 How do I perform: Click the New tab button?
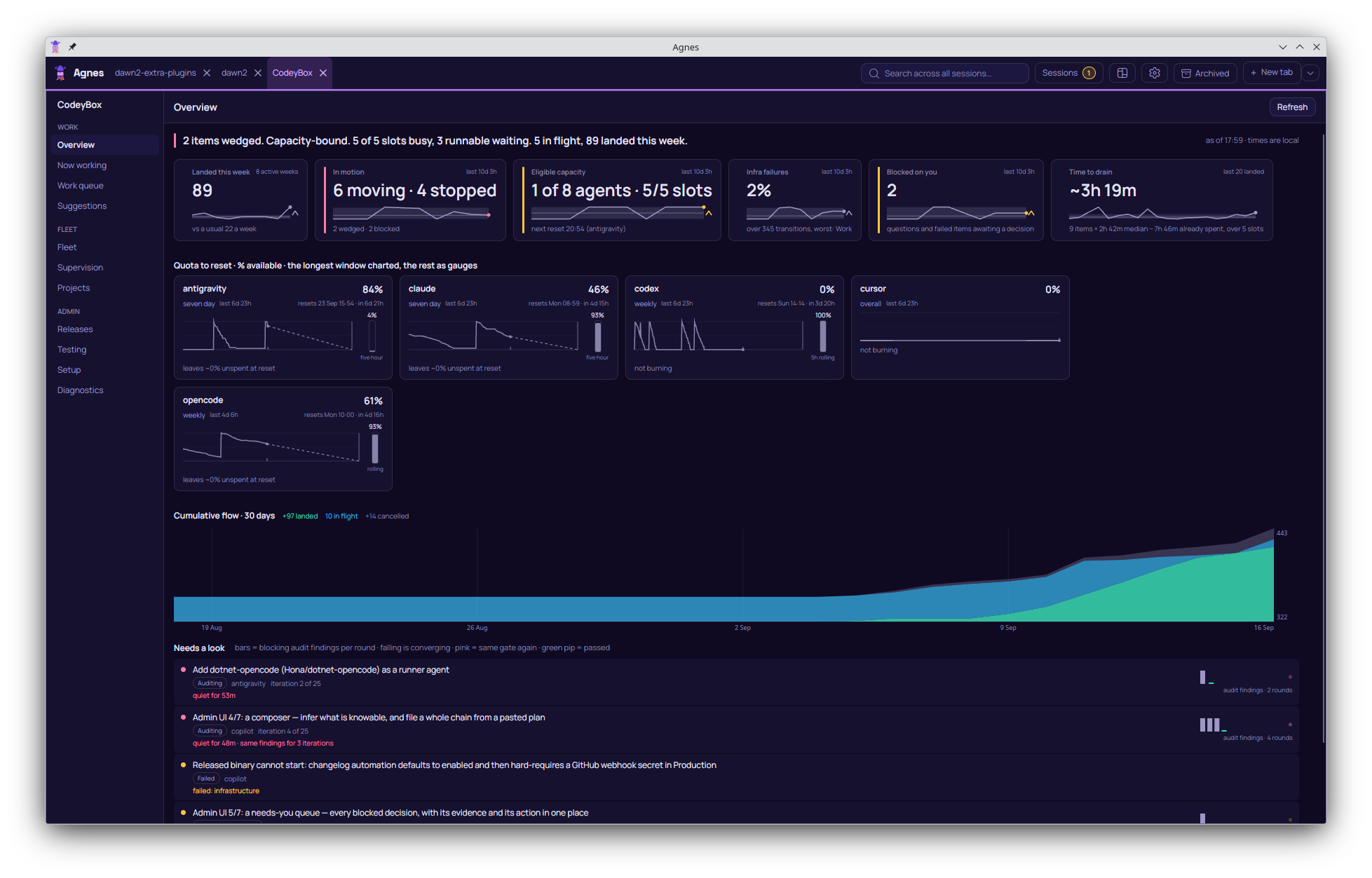point(1272,73)
